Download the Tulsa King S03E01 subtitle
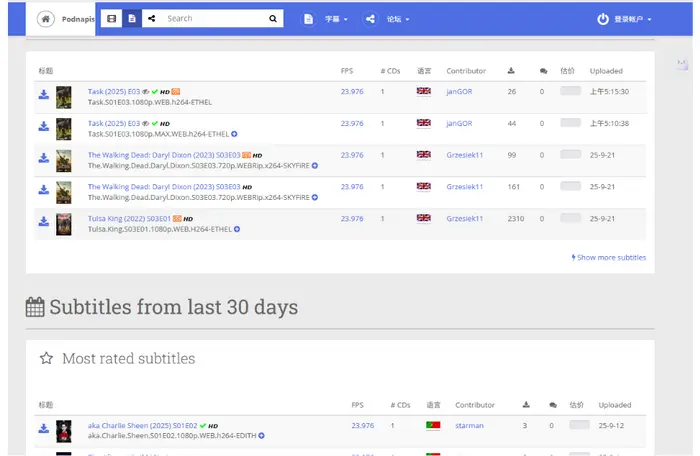This screenshot has width=700, height=456. click(44, 219)
